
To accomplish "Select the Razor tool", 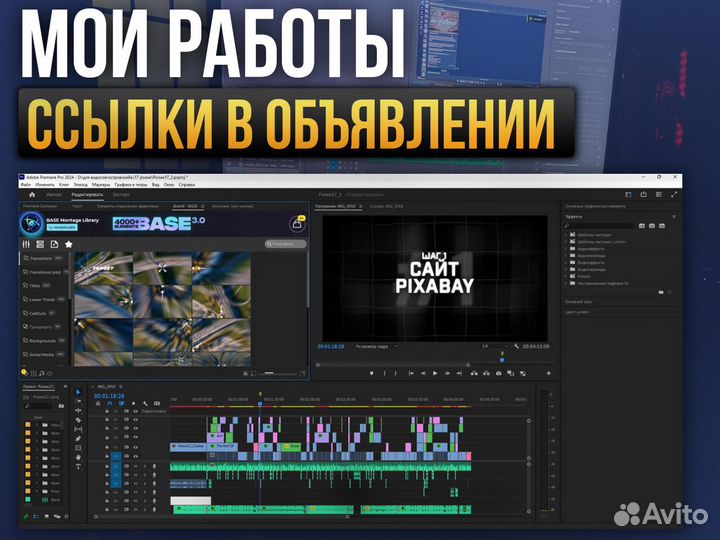I will (x=78, y=420).
